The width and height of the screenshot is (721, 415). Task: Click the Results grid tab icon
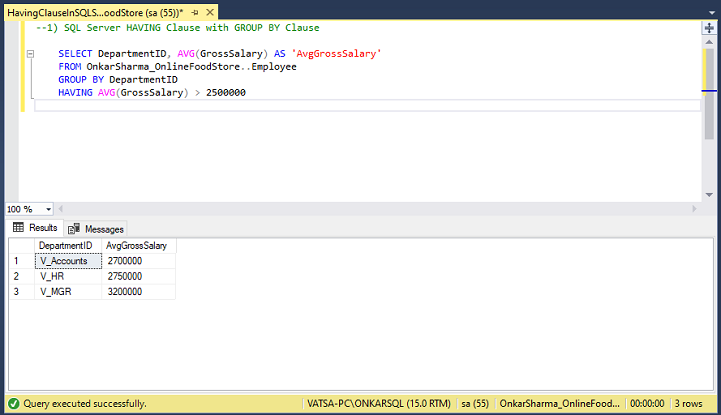[x=18, y=227]
